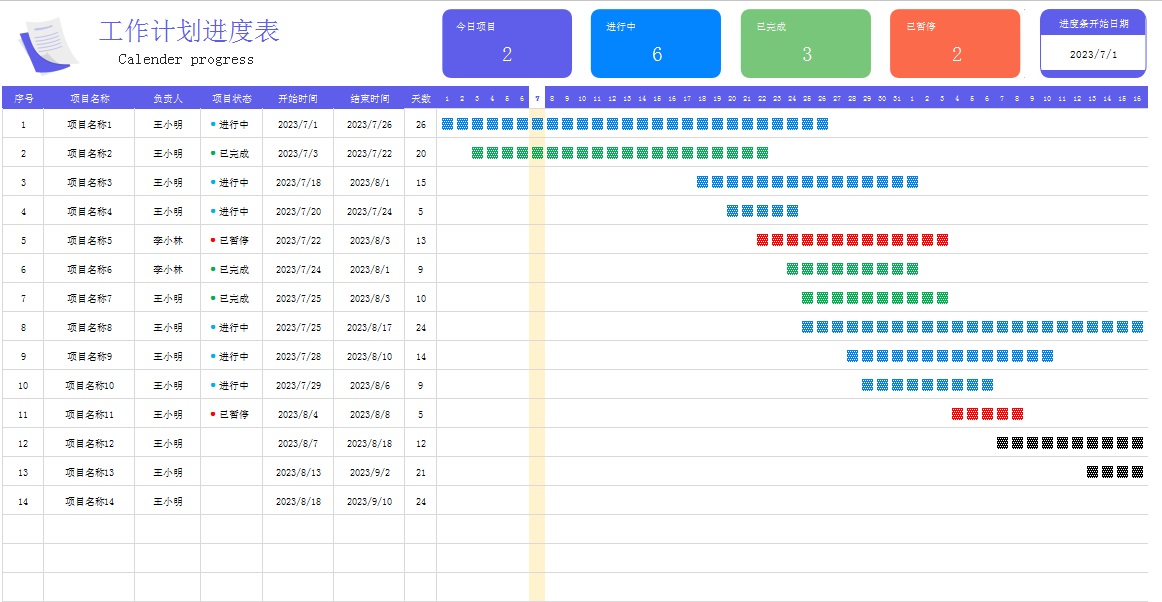Click the red Gantt bar for 项目名称5
Image resolution: width=1162 pixels, height=602 pixels.
(852, 240)
